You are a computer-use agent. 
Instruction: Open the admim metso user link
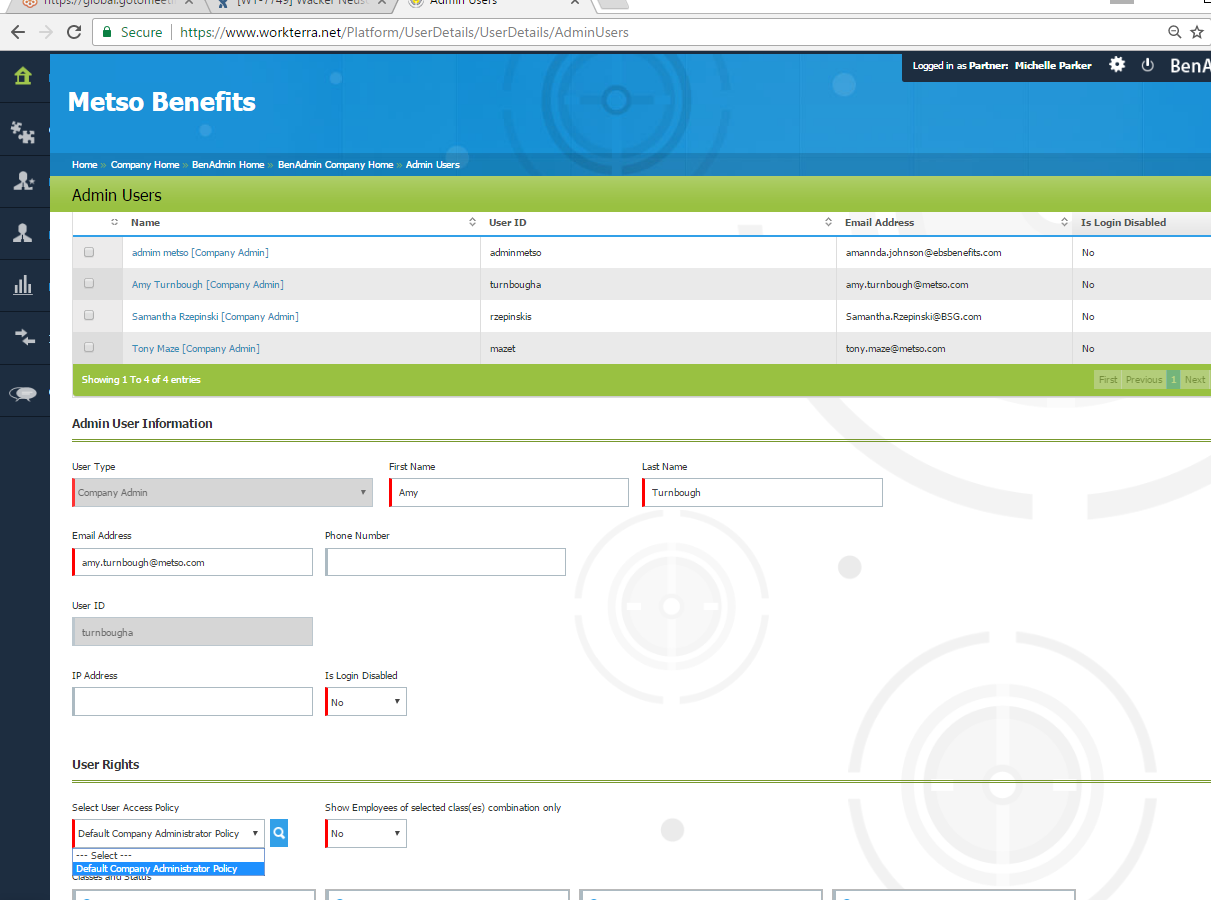click(200, 253)
